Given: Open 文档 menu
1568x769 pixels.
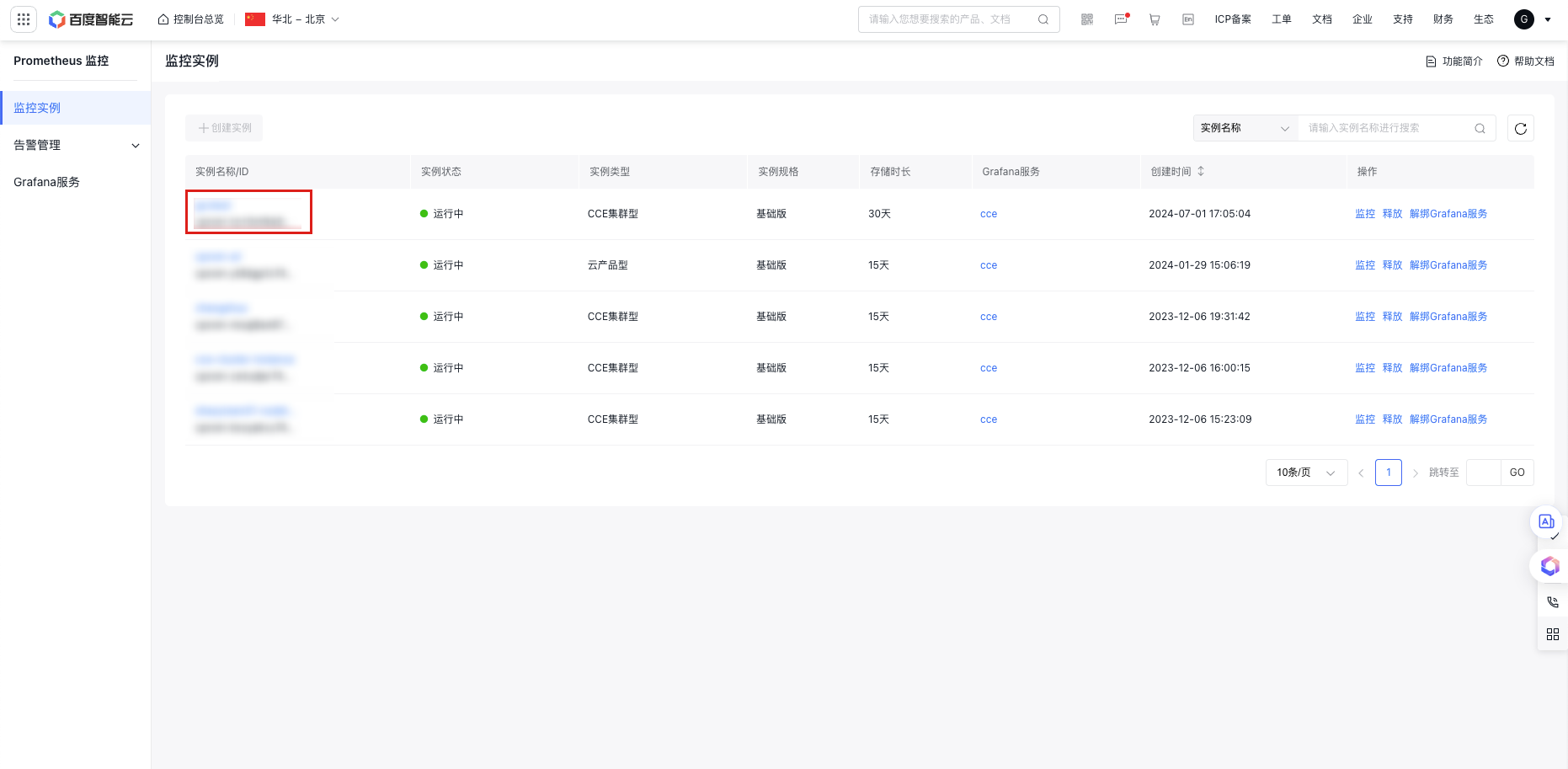Looking at the screenshot, I should (1322, 19).
